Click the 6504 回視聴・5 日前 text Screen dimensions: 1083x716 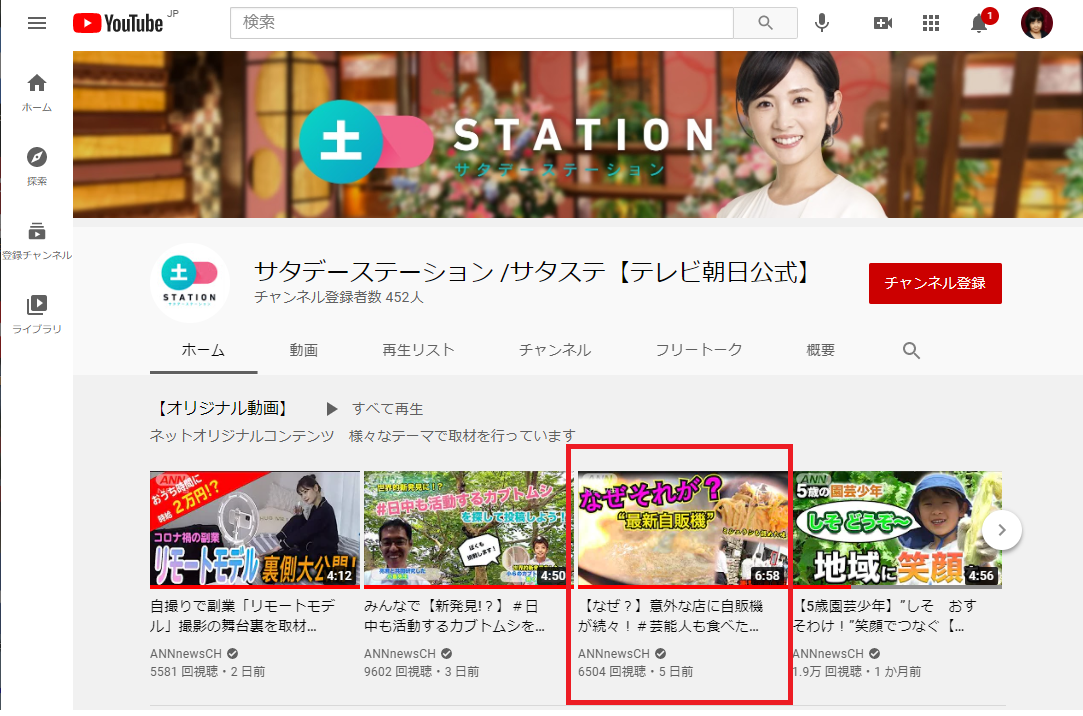pos(635,671)
